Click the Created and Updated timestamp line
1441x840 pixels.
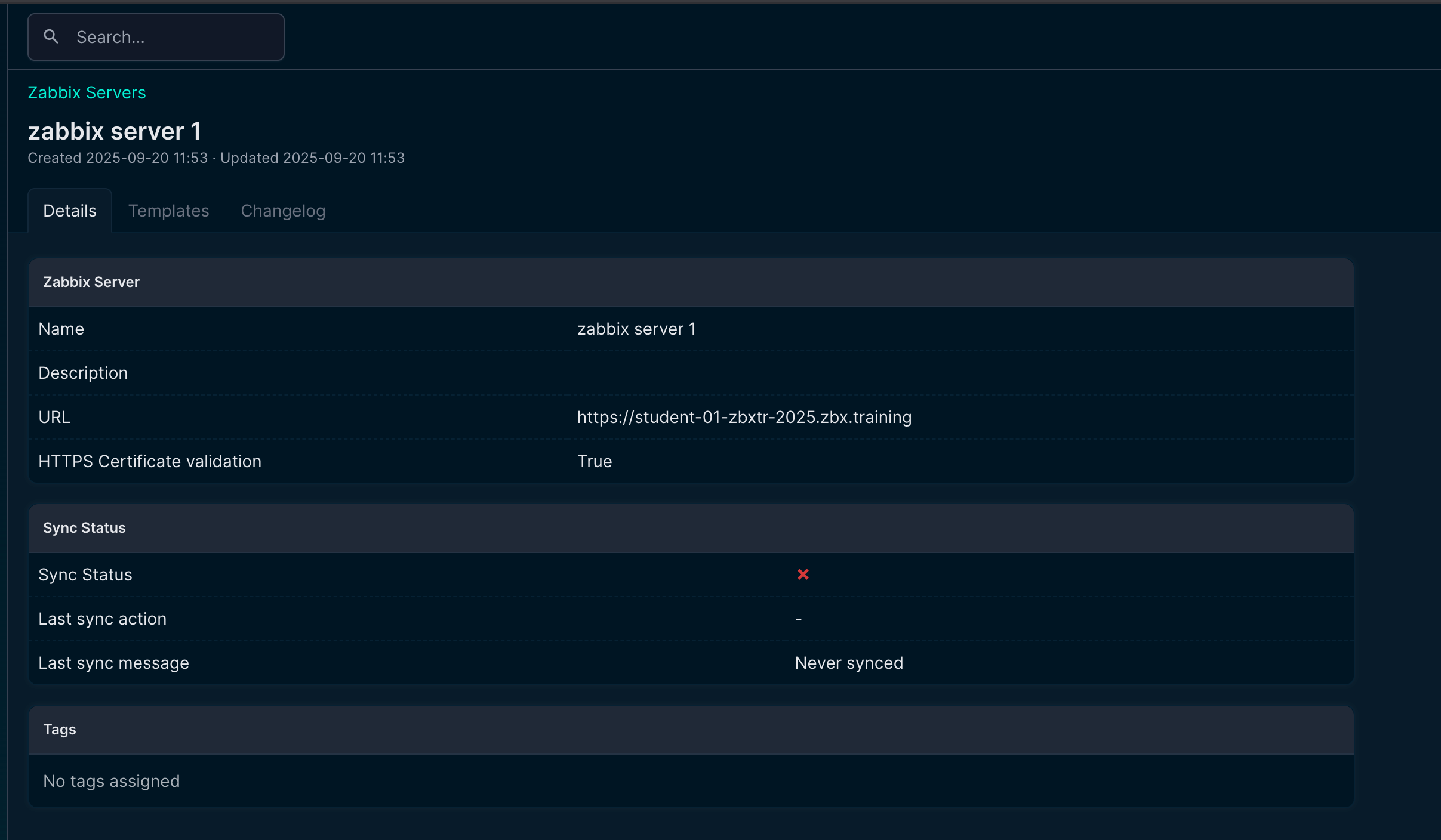pos(216,158)
